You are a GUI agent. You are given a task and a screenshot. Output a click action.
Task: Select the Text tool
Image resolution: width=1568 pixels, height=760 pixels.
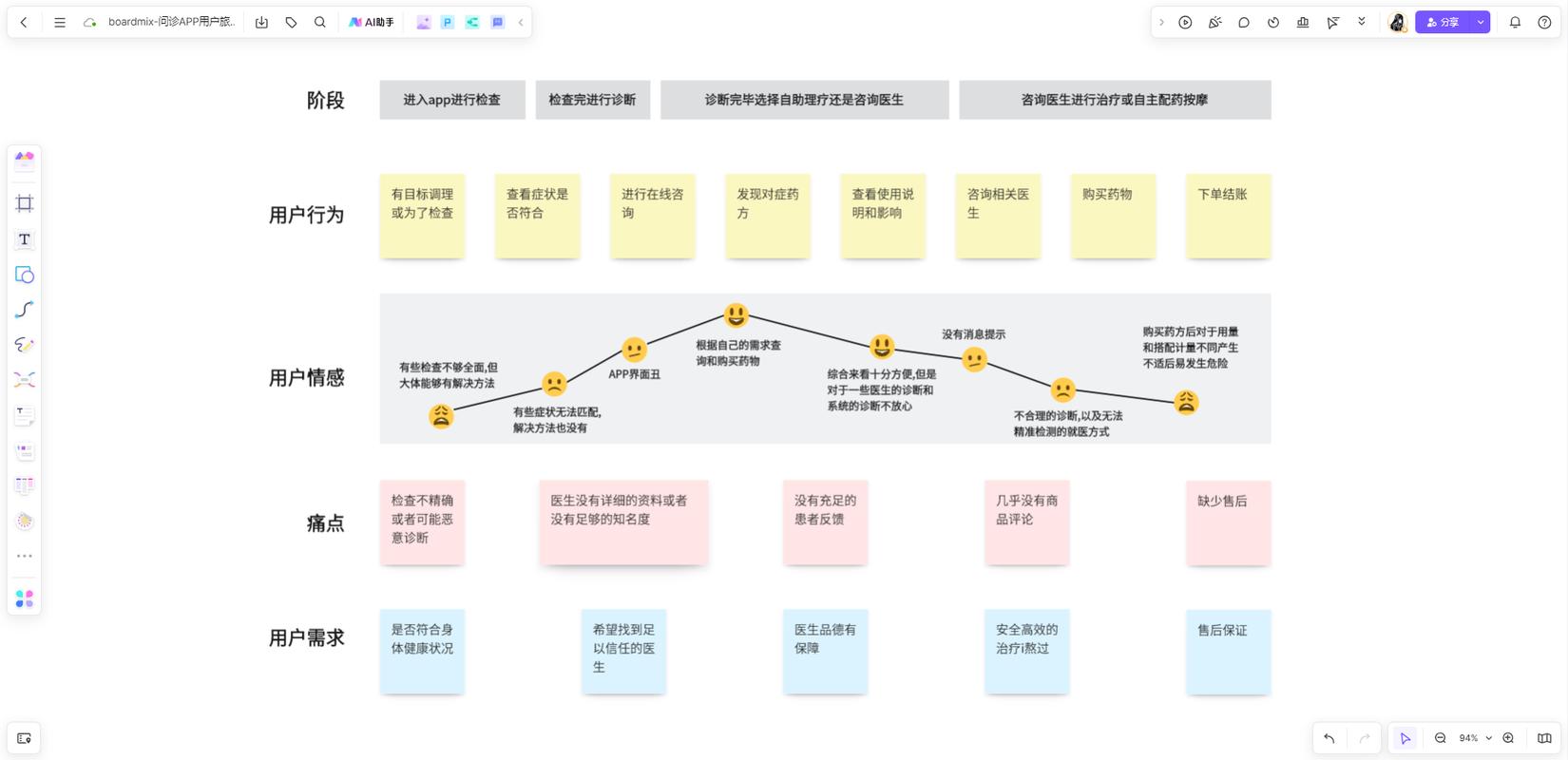pos(25,239)
